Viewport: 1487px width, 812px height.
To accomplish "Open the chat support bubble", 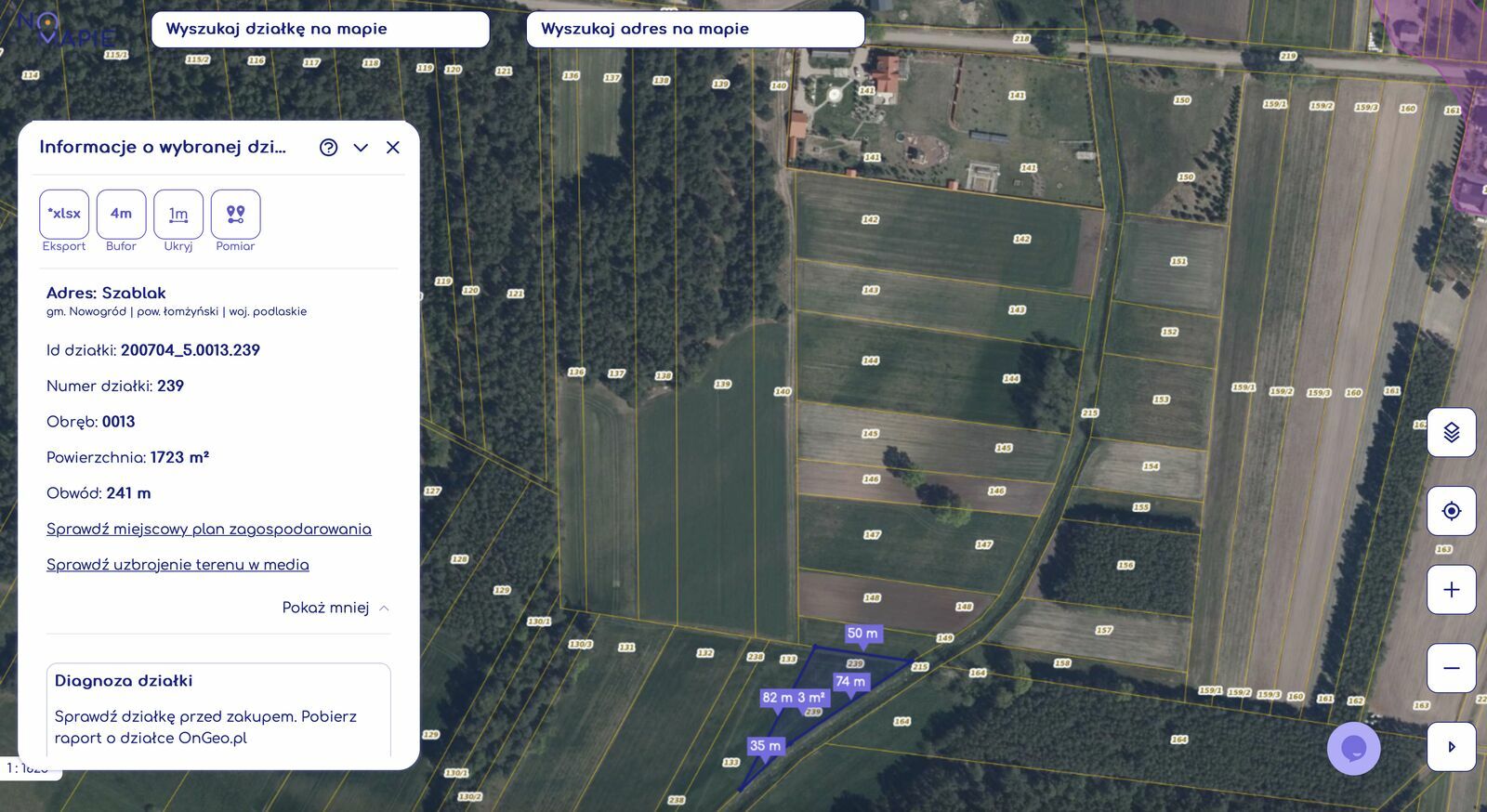I will 1353,748.
